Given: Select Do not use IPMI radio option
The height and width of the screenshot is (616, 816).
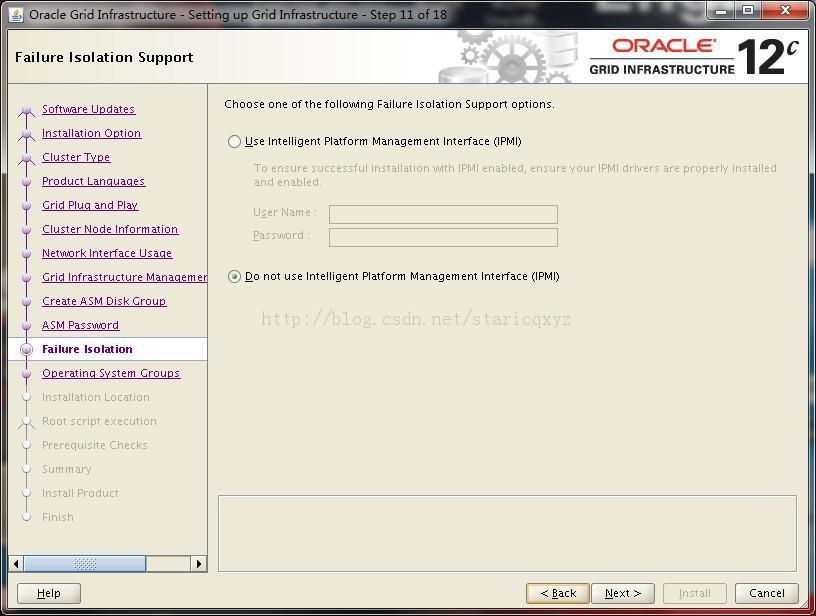Looking at the screenshot, I should (235, 276).
